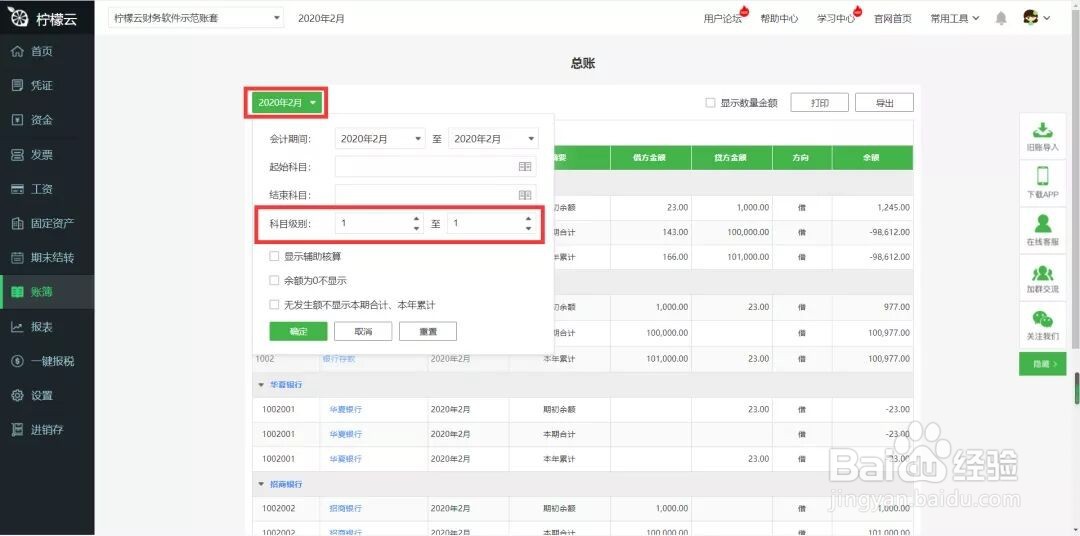
Task: Click 关注我们 WeChat icon
Action: (x=1042, y=325)
